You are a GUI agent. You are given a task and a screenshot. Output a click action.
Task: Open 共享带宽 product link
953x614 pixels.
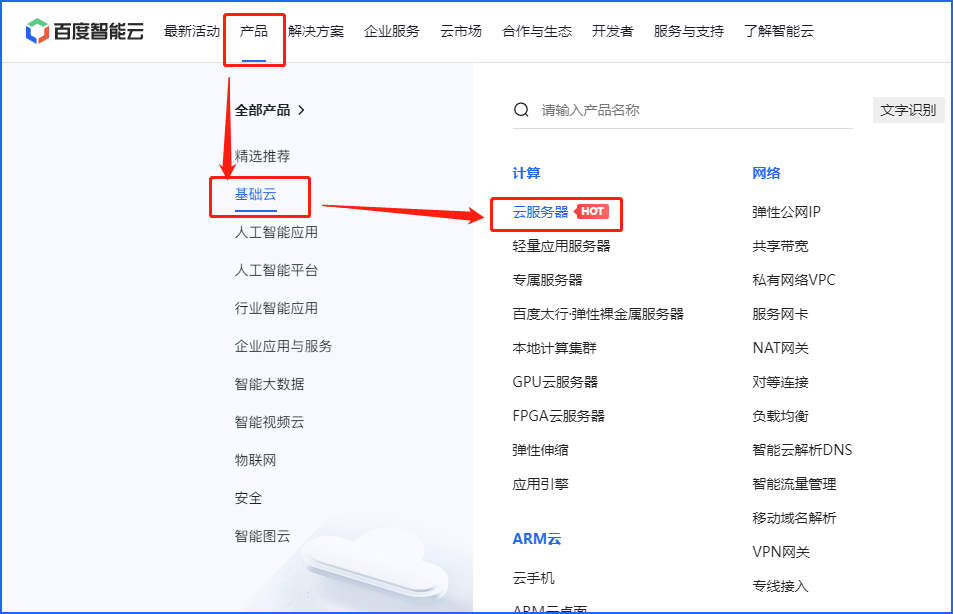(x=780, y=246)
